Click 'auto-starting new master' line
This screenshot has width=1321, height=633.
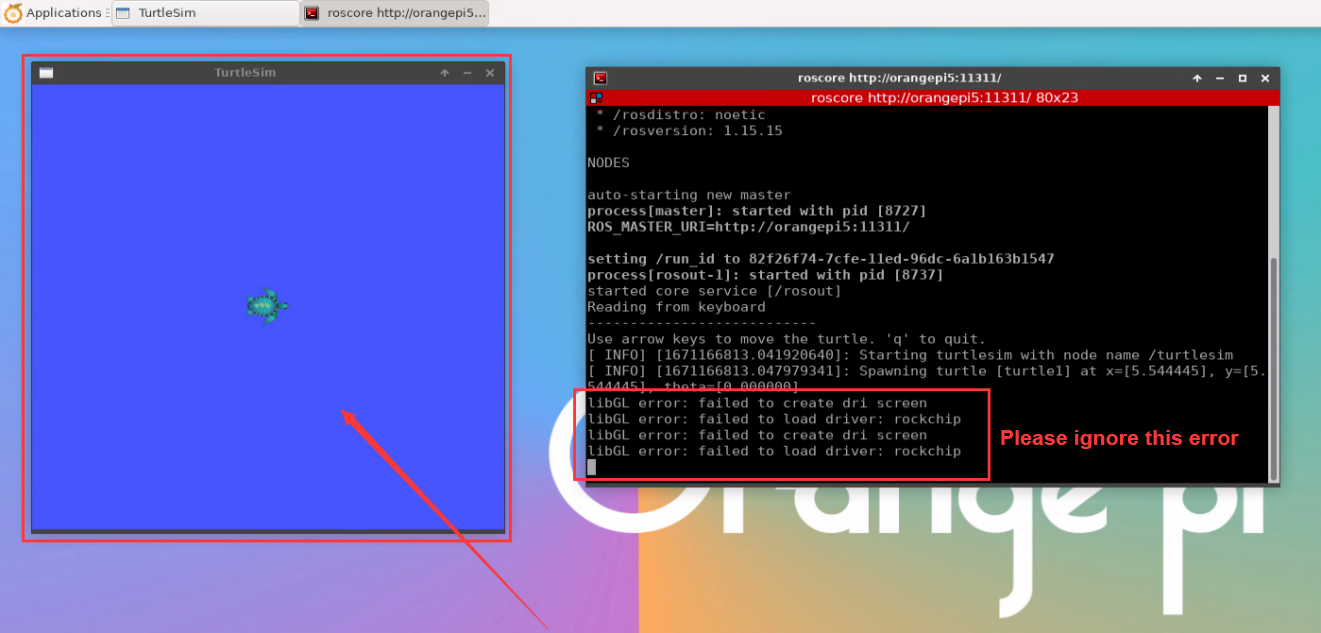click(689, 195)
